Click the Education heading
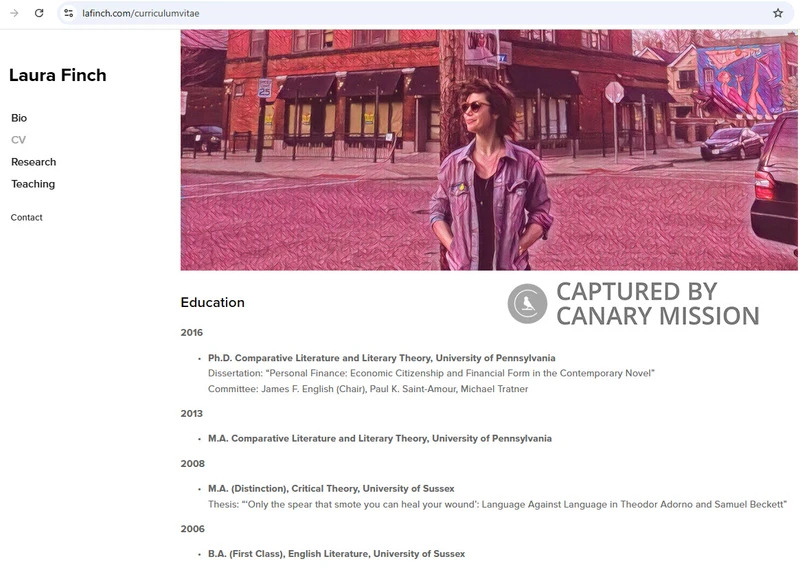Screen dimensions: 800x581 212,302
